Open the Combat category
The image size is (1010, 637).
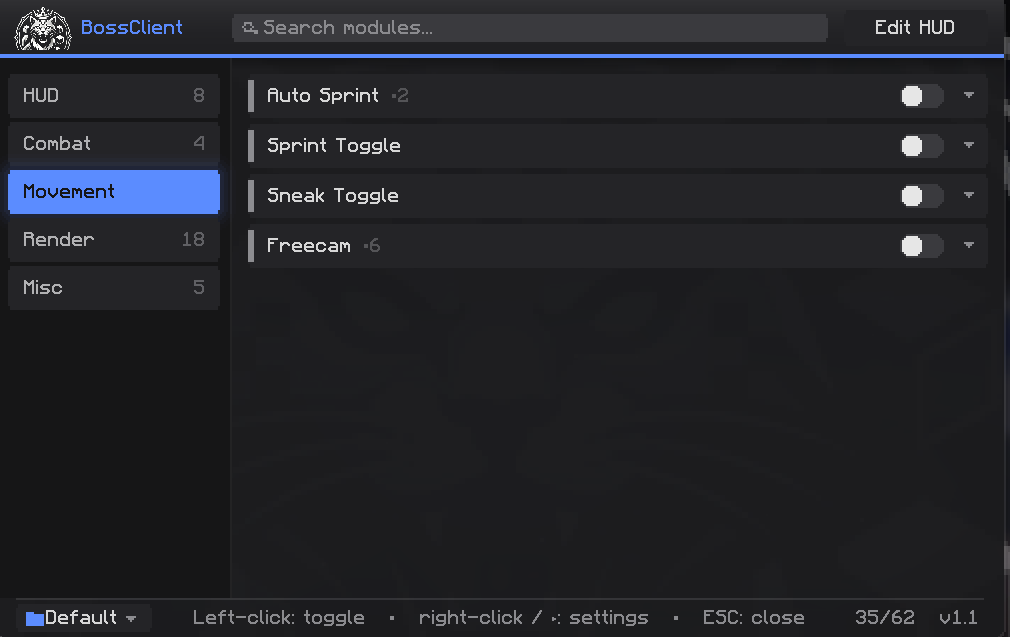point(114,143)
